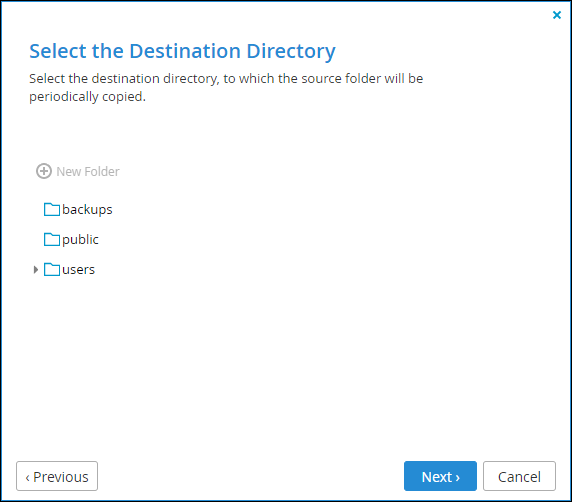Click the right chevron in Next button
Screen dimensions: 572x502
point(457,478)
